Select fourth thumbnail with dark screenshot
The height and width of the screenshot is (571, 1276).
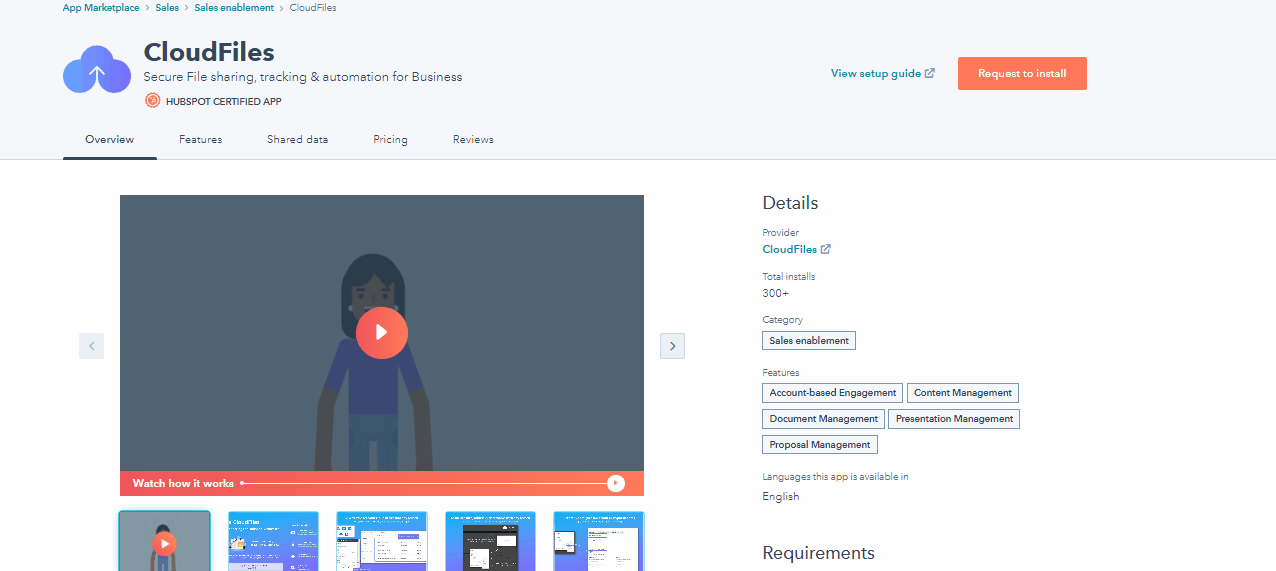(490, 541)
